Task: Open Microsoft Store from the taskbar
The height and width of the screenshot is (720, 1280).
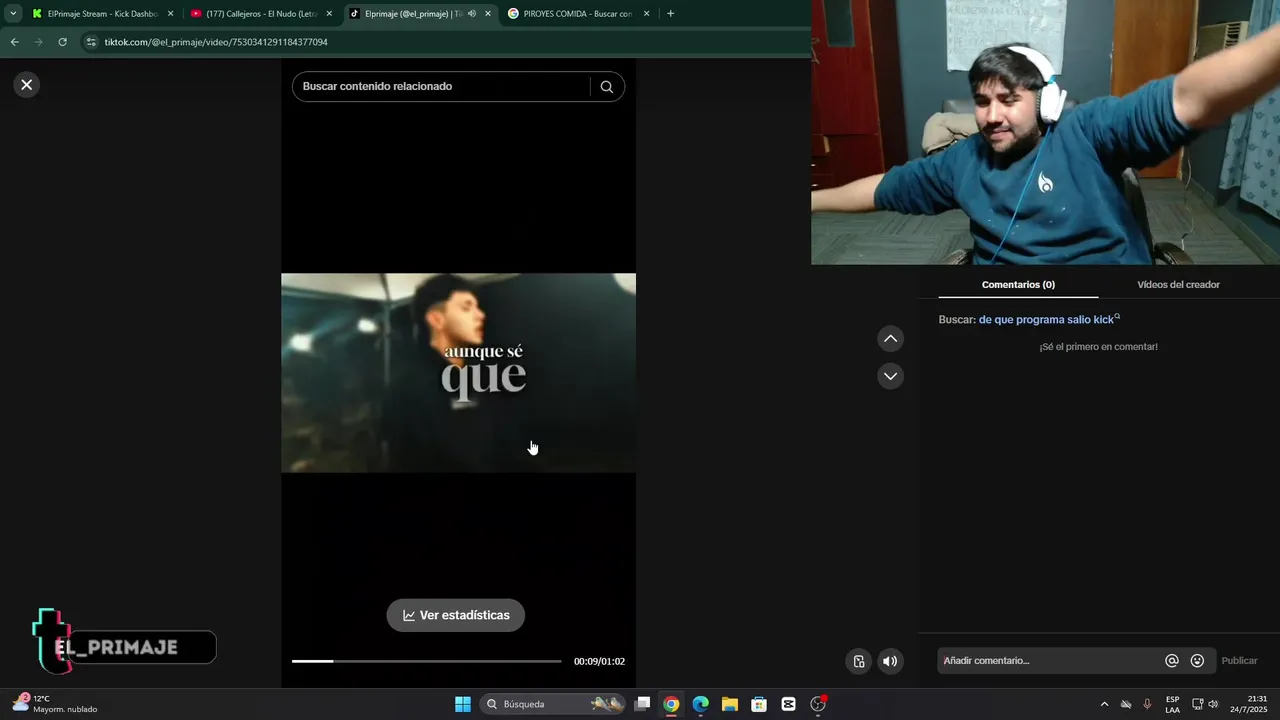Action: [x=759, y=704]
